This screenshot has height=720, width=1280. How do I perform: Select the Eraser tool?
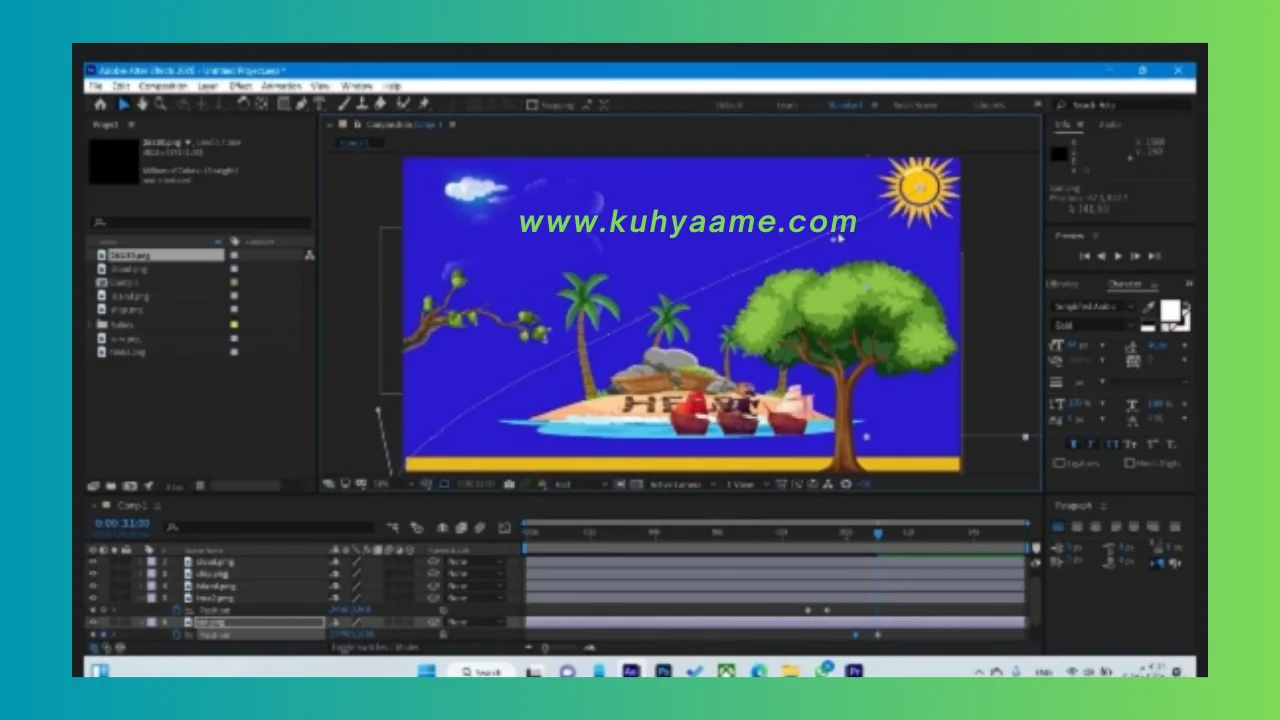pyautogui.click(x=381, y=104)
